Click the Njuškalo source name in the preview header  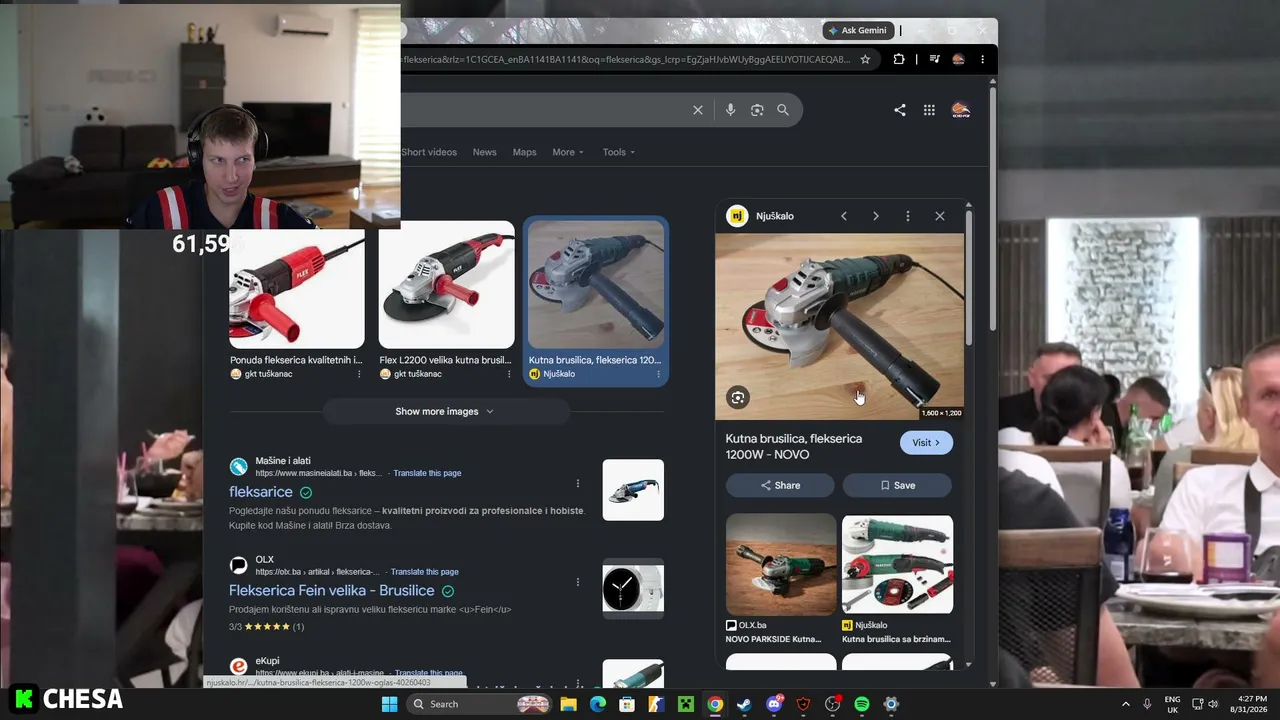point(775,216)
